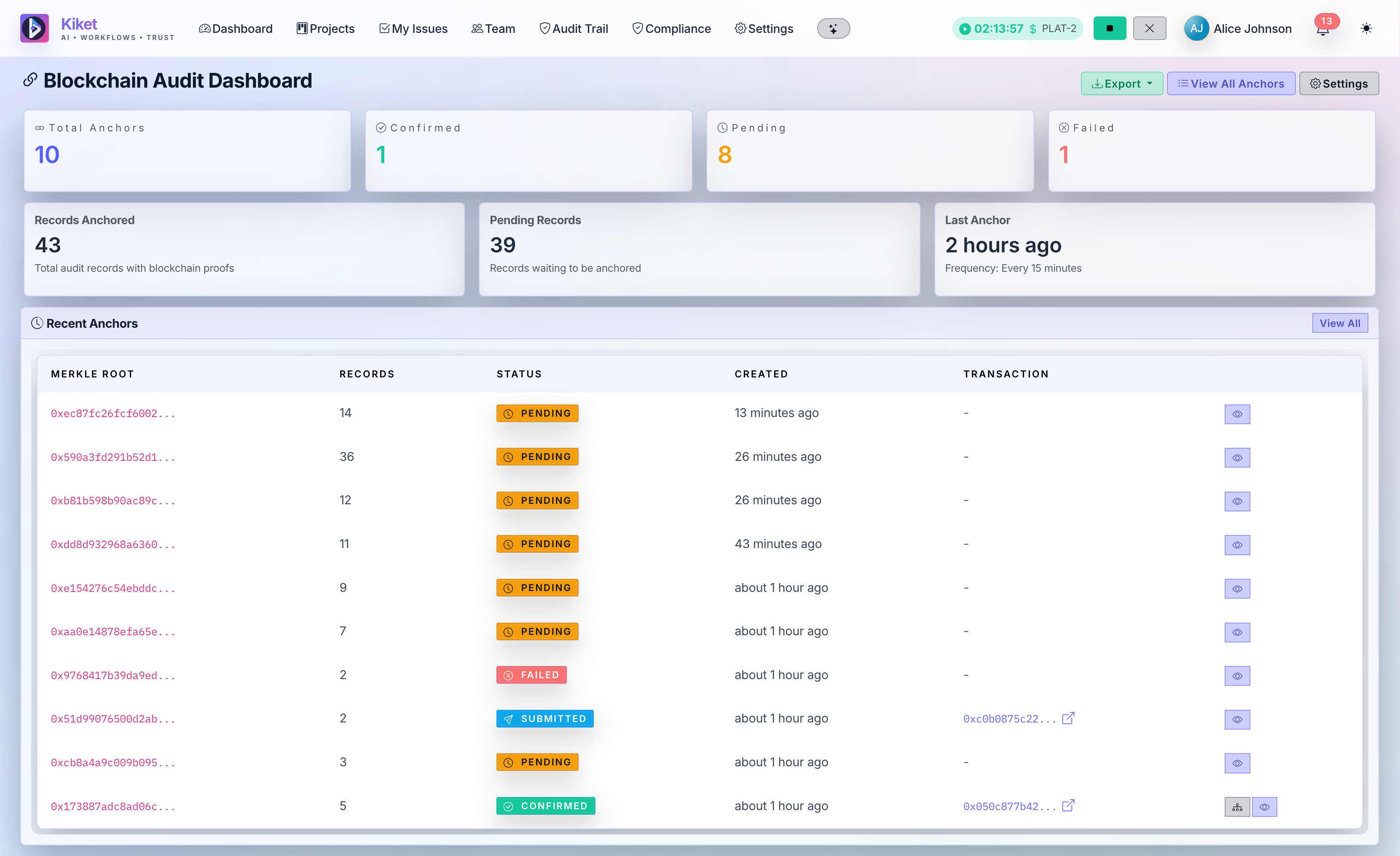The image size is (1400, 856).
Task: Open external link for 0xc0b0875c22 transaction
Action: [x=1068, y=719]
